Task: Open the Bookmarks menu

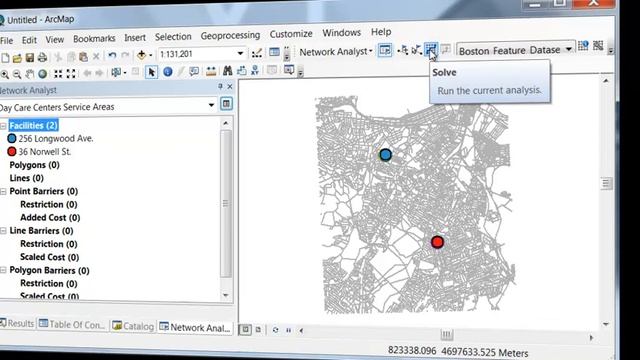Action: pos(94,38)
